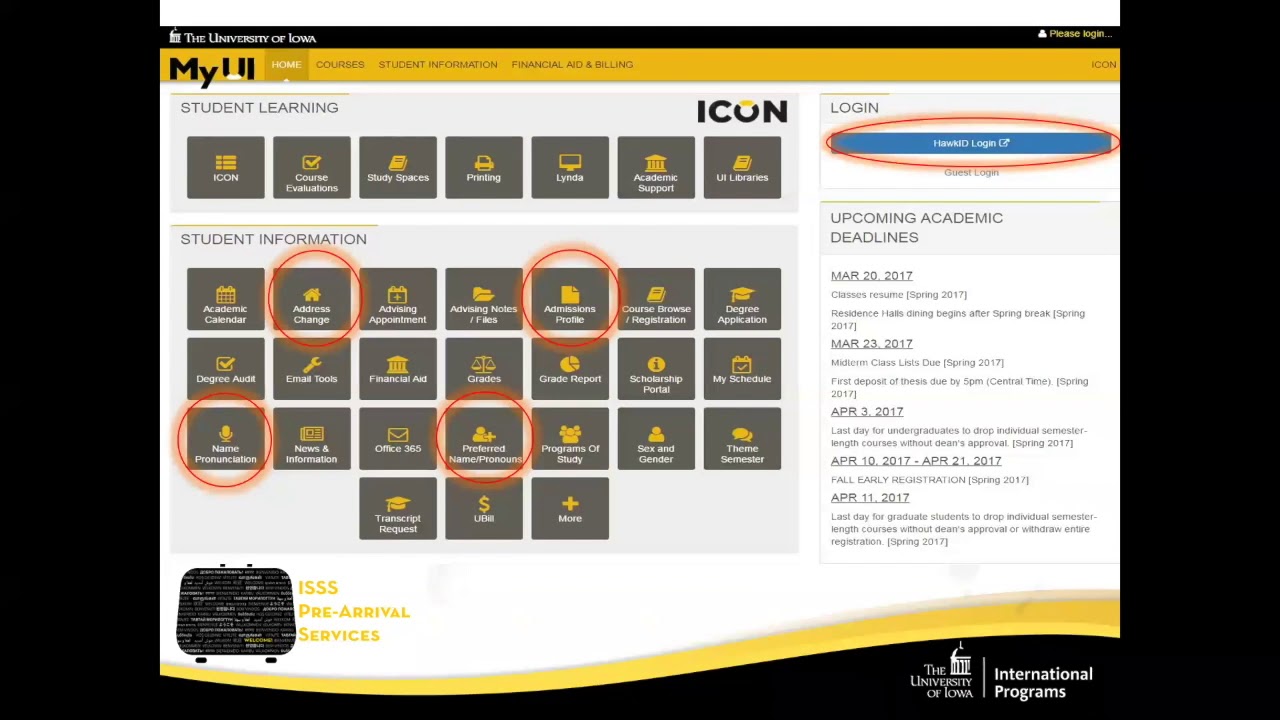Open the Grades tile
This screenshot has width=1280, height=720.
(484, 369)
